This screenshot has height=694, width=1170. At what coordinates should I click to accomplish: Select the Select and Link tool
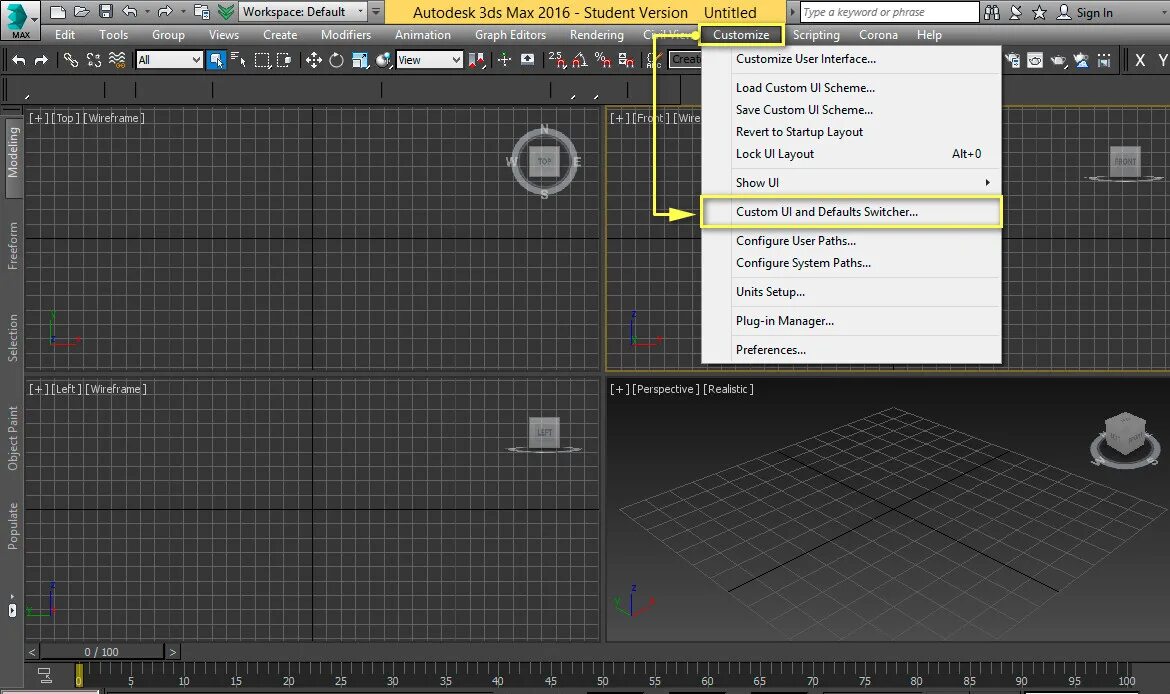pyautogui.click(x=71, y=60)
